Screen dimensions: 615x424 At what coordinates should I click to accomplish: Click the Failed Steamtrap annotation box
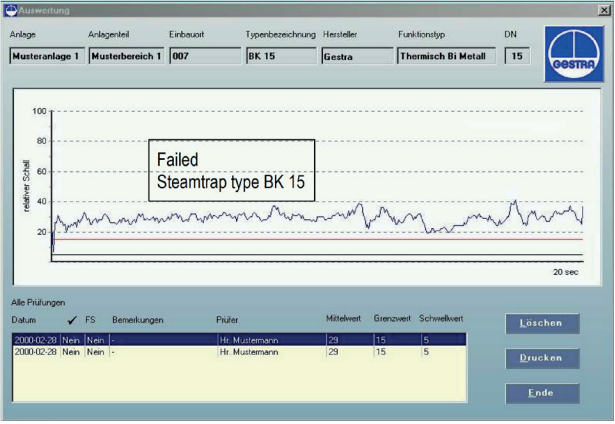coord(232,170)
